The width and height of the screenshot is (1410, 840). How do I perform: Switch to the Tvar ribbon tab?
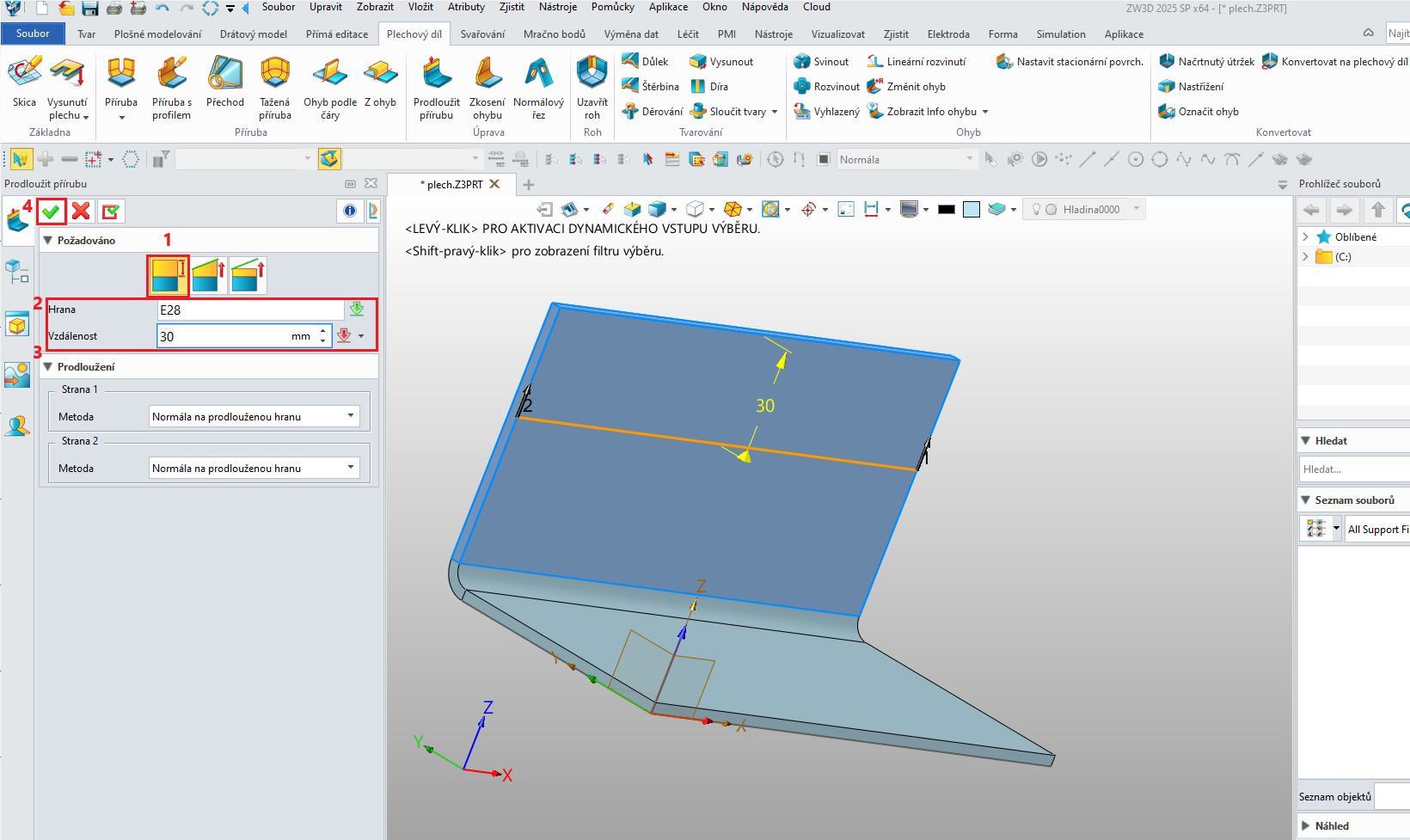pos(86,34)
